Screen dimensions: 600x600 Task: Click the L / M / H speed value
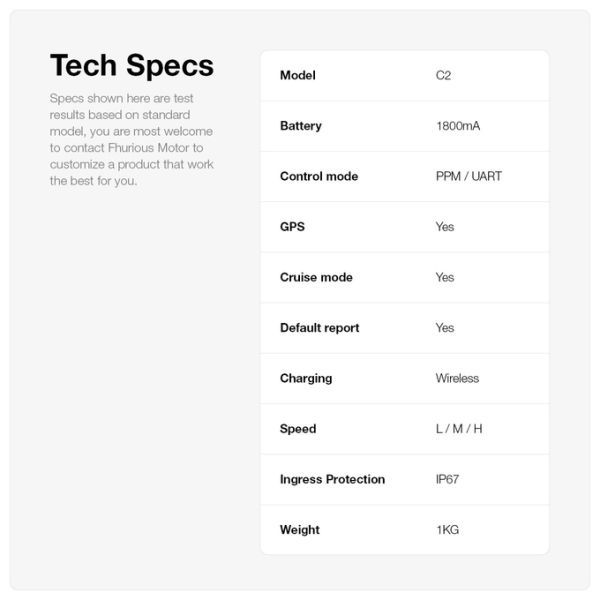click(x=459, y=428)
